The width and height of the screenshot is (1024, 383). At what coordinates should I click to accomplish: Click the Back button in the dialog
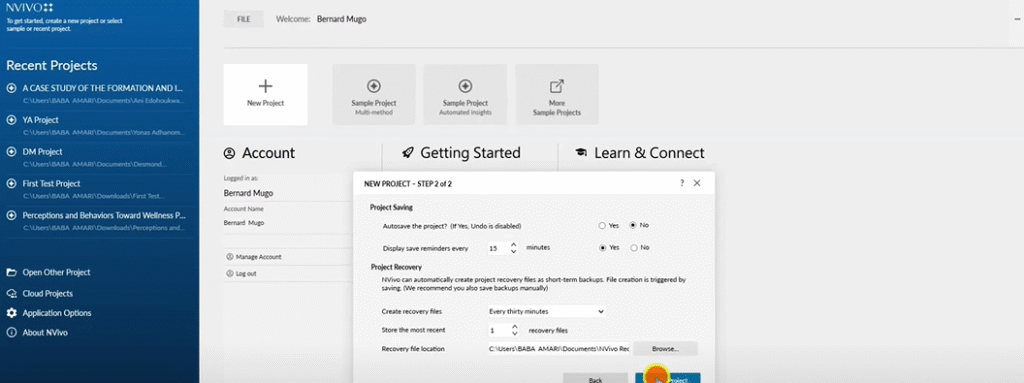tap(595, 378)
